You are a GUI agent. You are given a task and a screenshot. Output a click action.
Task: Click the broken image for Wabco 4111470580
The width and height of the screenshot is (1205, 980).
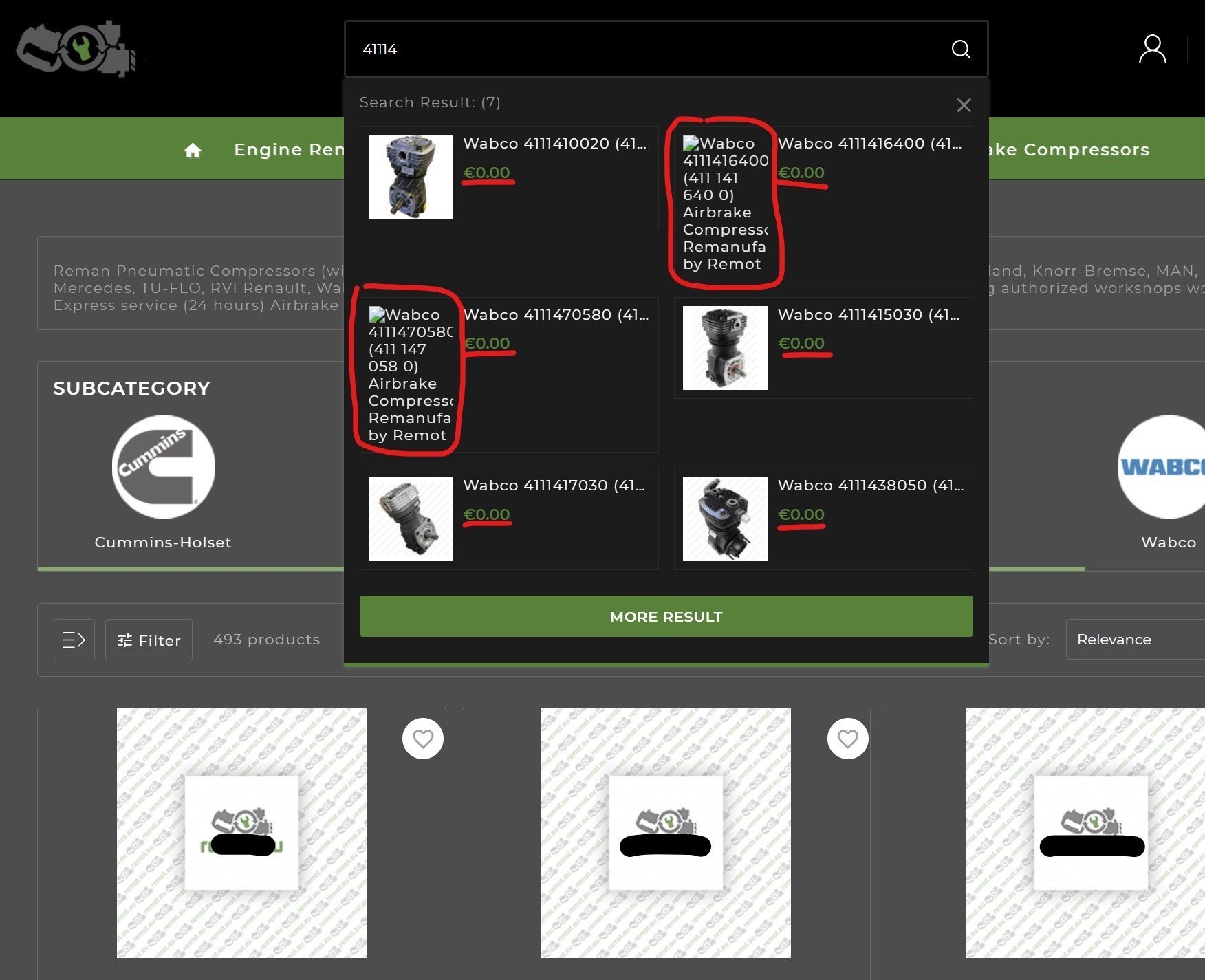point(411,375)
